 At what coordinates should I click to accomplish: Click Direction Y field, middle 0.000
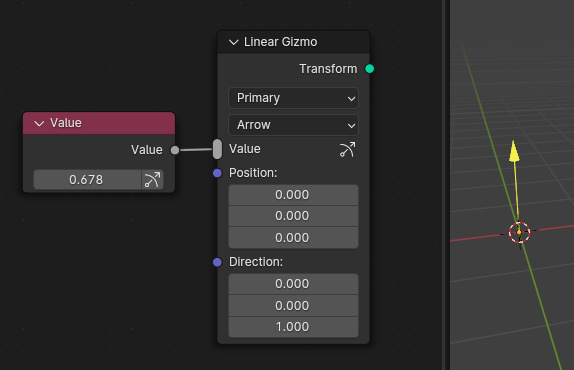tap(293, 305)
